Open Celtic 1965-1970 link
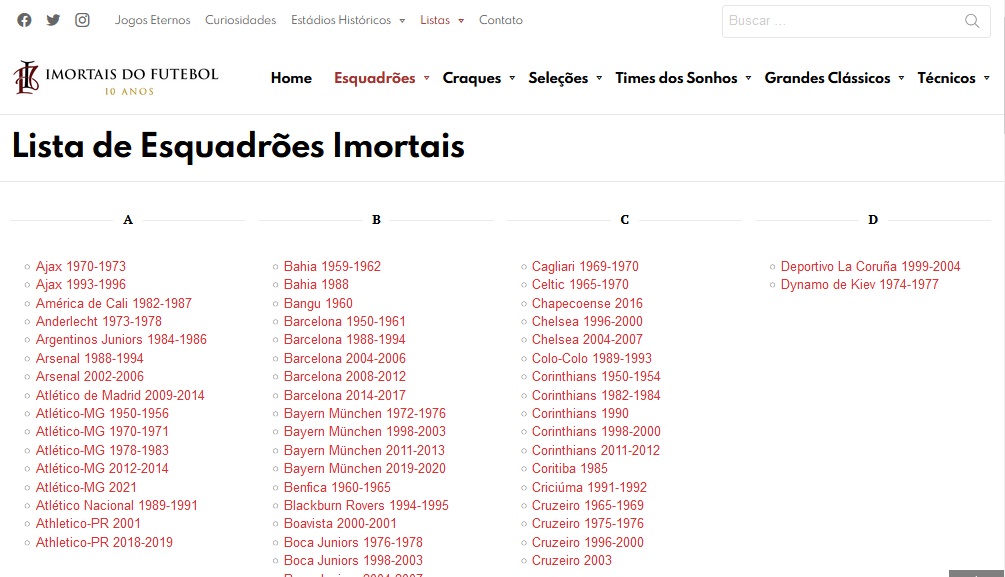Screen dimensions: 1005x577 point(580,284)
